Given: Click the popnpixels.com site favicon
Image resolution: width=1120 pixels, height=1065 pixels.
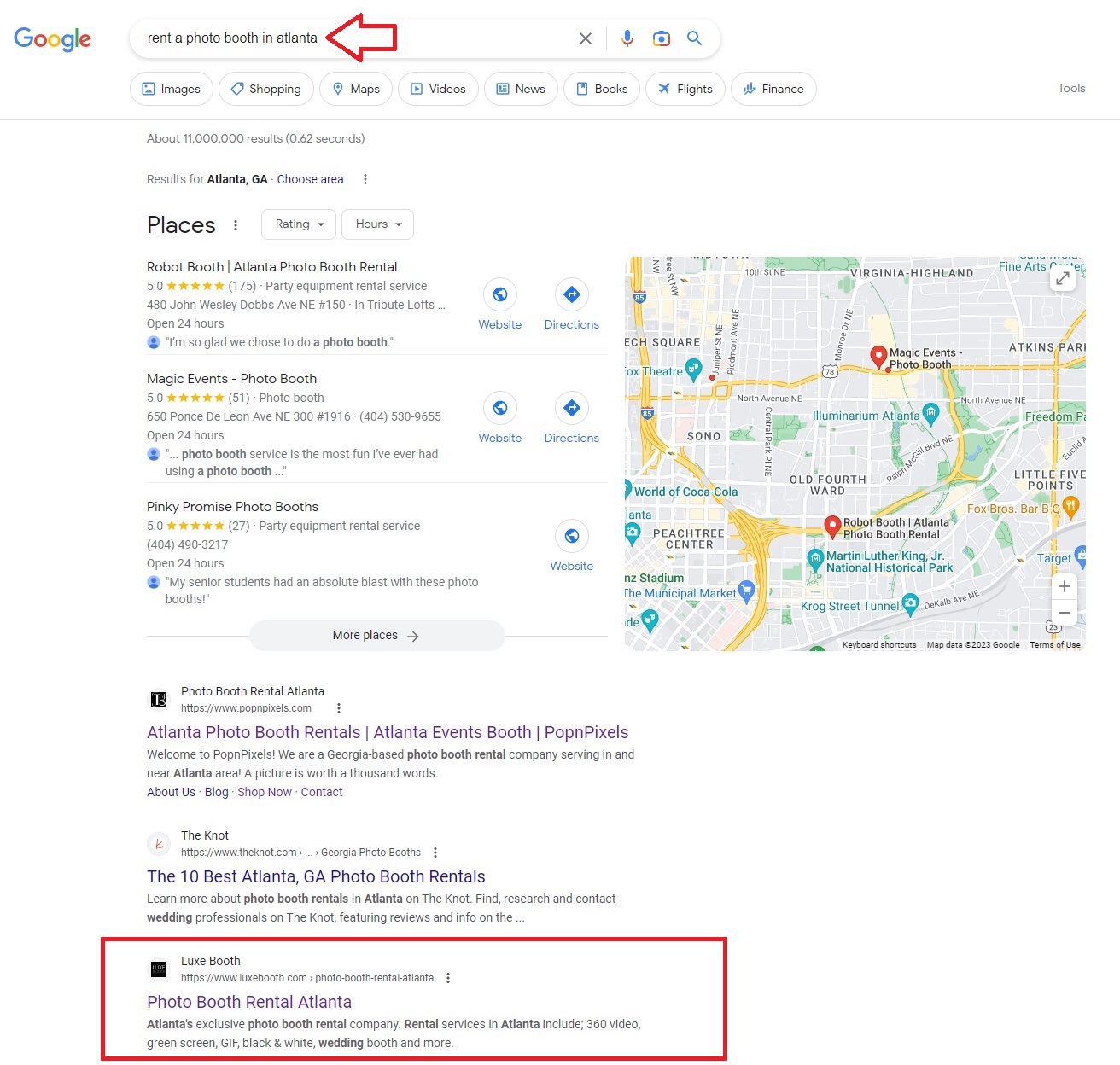Looking at the screenshot, I should pyautogui.click(x=159, y=700).
